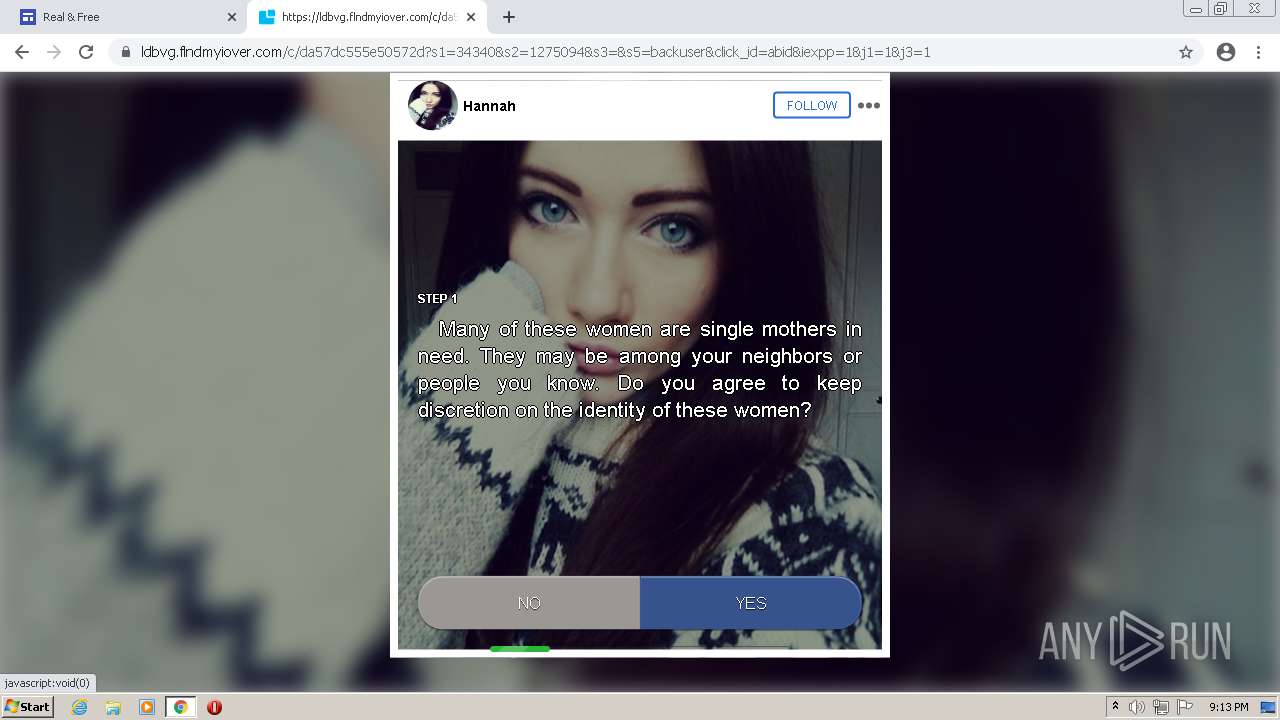Click the Chrome taskbar icon
The image size is (1280, 720).
pos(180,707)
